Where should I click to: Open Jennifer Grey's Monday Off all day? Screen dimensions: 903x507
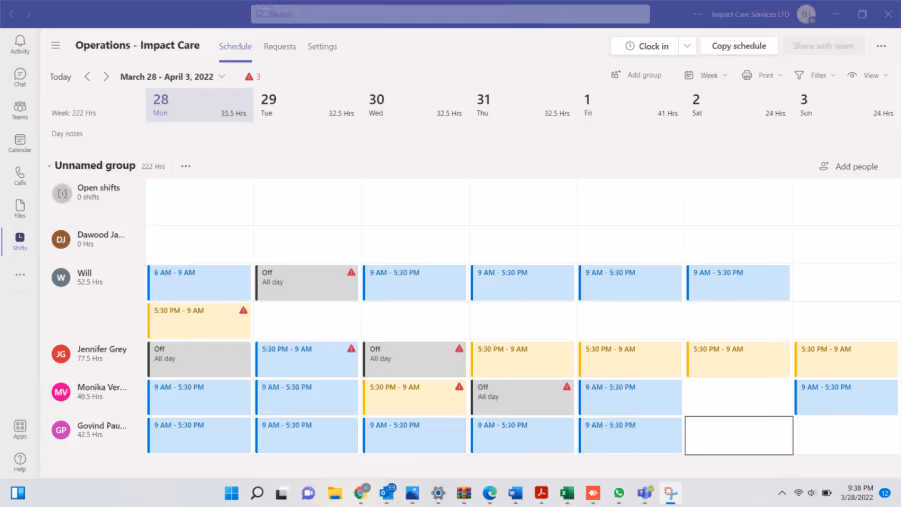pyautogui.click(x=199, y=359)
